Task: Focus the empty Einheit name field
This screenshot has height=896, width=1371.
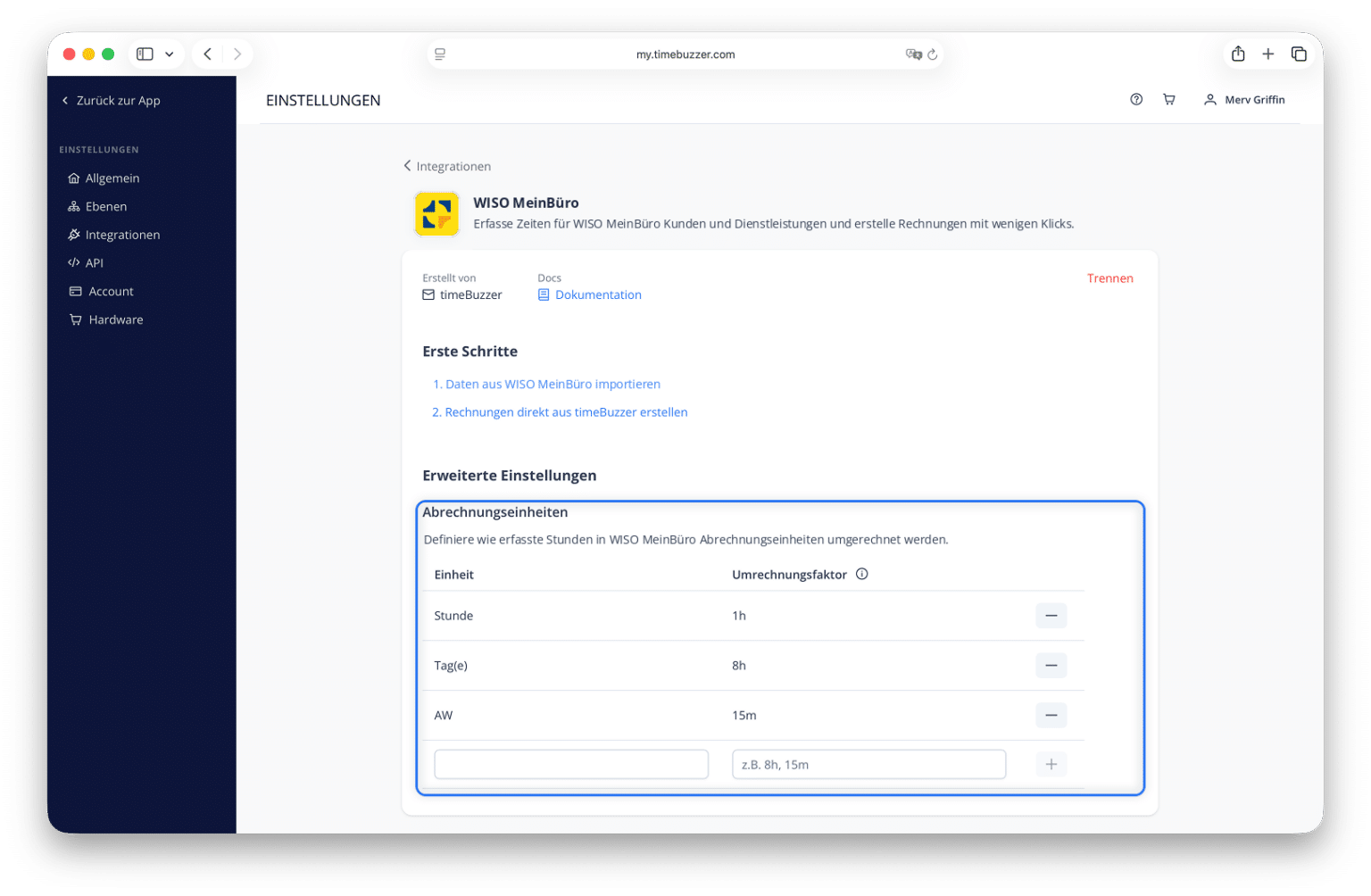Action: (571, 765)
